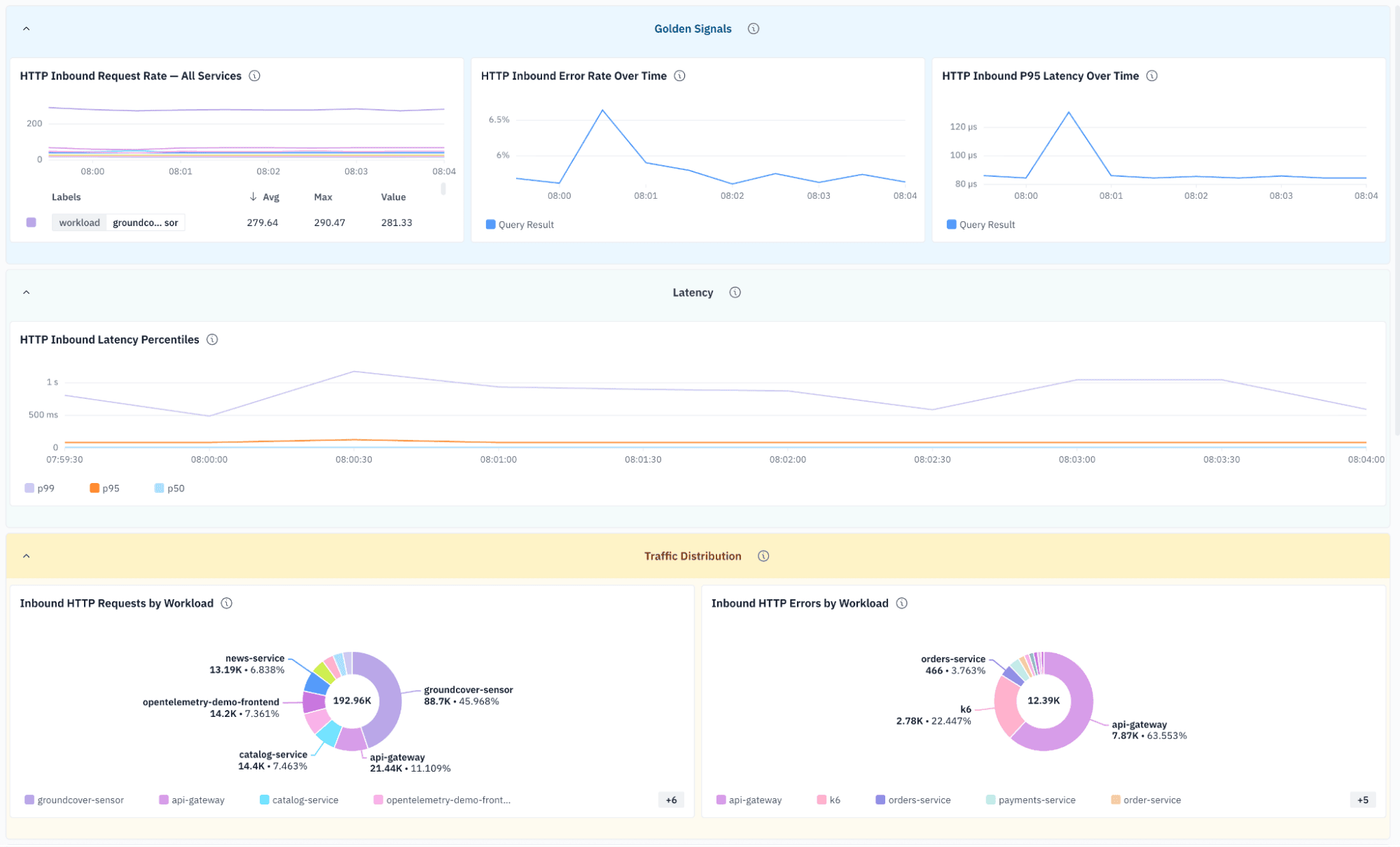The width and height of the screenshot is (1400, 847).
Task: Collapse the Golden Signals section
Action: 26,29
